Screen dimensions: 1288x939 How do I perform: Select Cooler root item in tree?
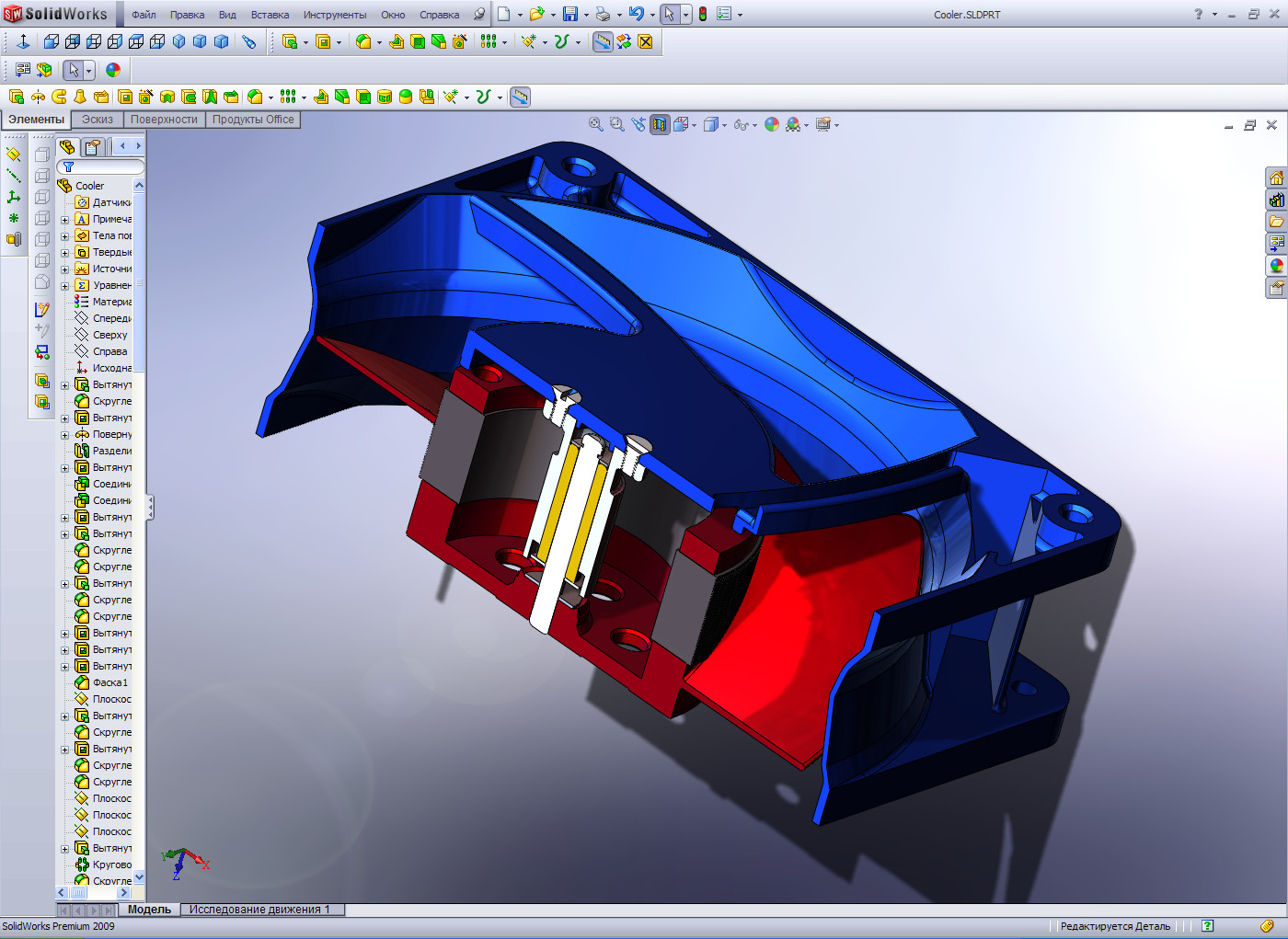[82, 186]
